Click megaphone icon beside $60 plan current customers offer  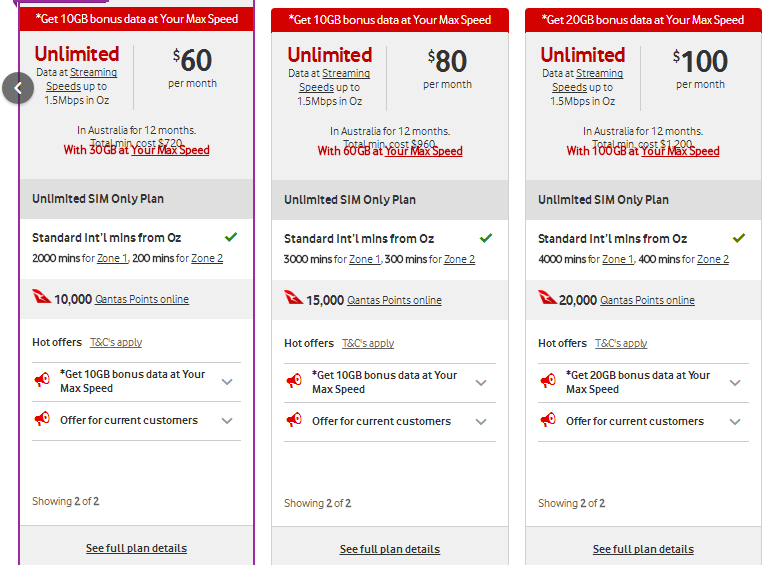point(42,419)
